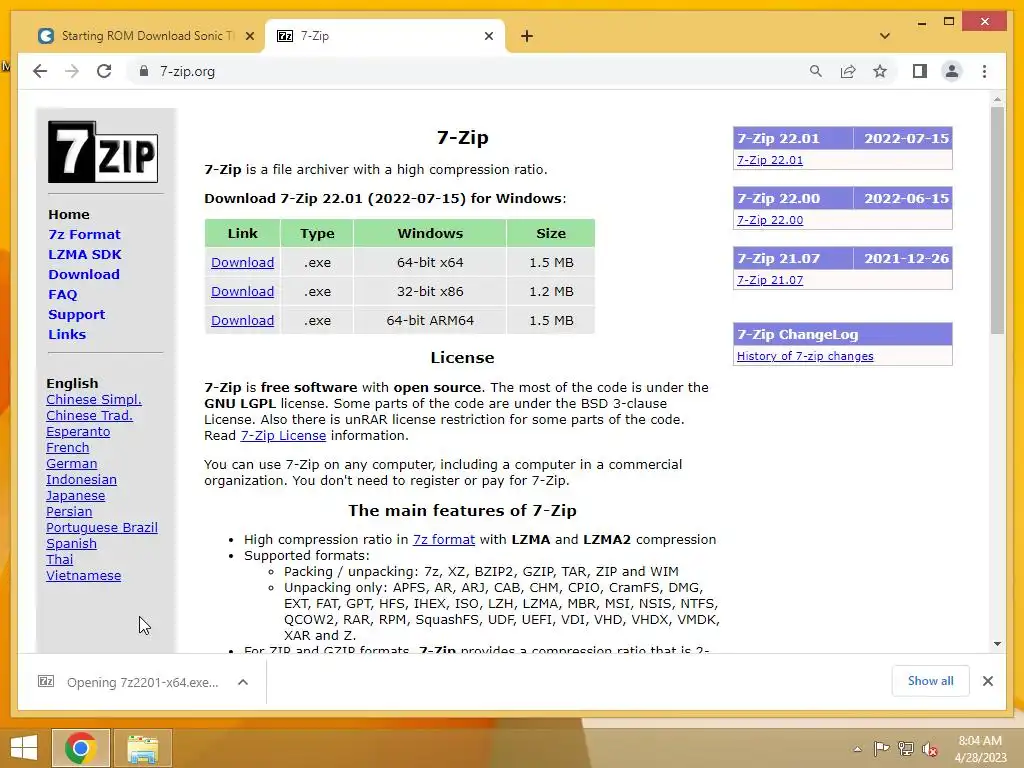Open Chrome's three-dot menu
Screen dimensions: 1024x768
[x=984, y=71]
